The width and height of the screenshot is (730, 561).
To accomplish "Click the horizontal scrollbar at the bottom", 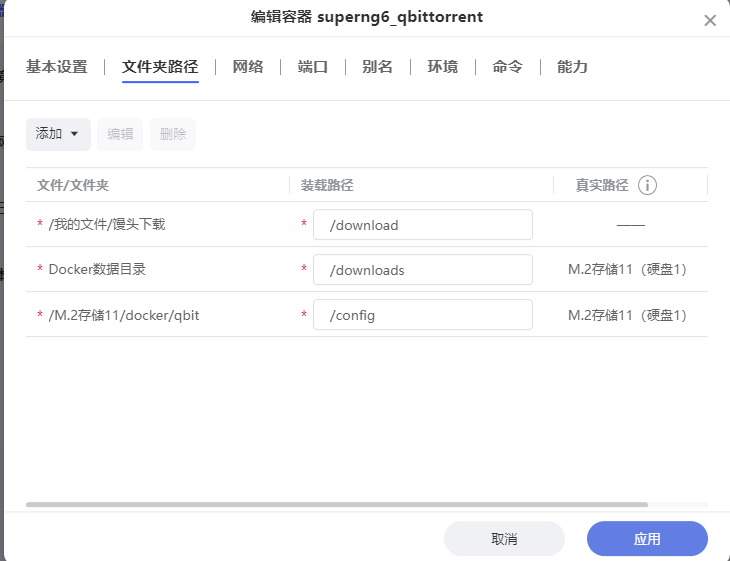I will tap(337, 505).
